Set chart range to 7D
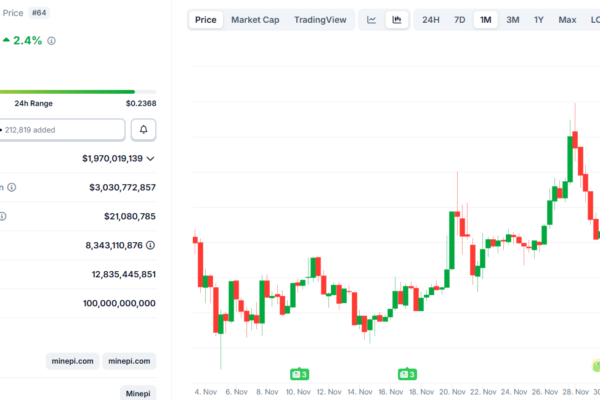The height and width of the screenshot is (400, 600). [459, 20]
